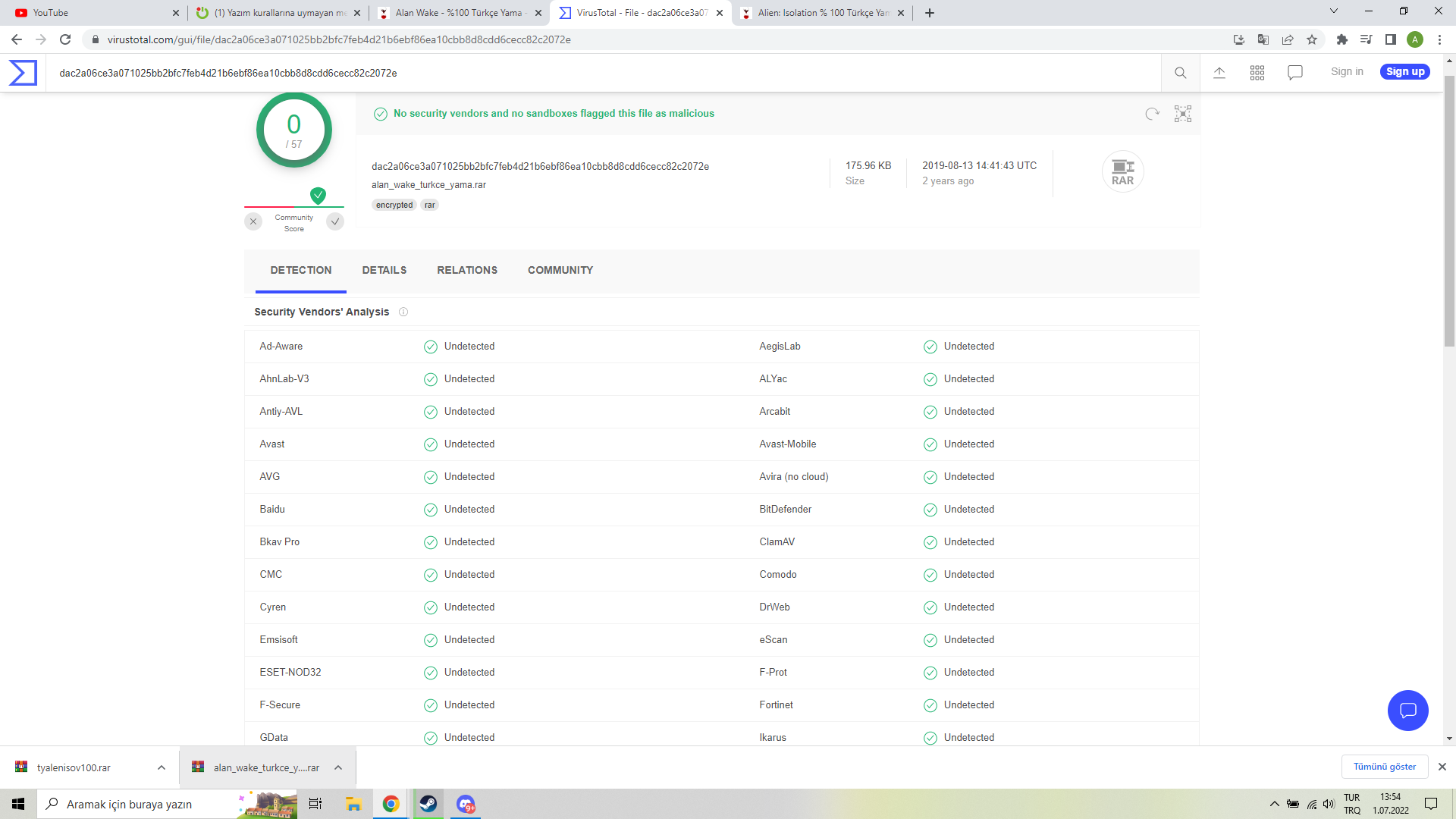The height and width of the screenshot is (819, 1456).
Task: Click the Sign up button
Action: tap(1405, 71)
